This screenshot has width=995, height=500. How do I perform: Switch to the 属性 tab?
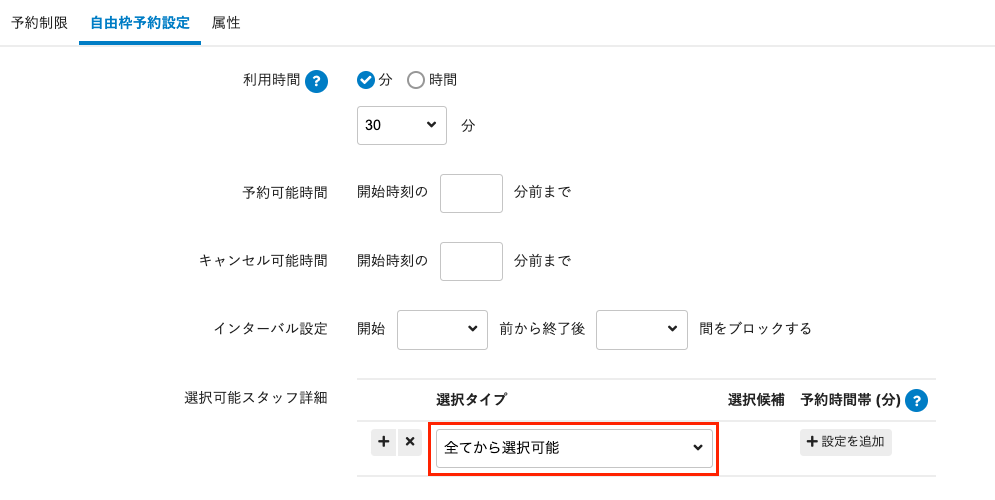coord(226,22)
